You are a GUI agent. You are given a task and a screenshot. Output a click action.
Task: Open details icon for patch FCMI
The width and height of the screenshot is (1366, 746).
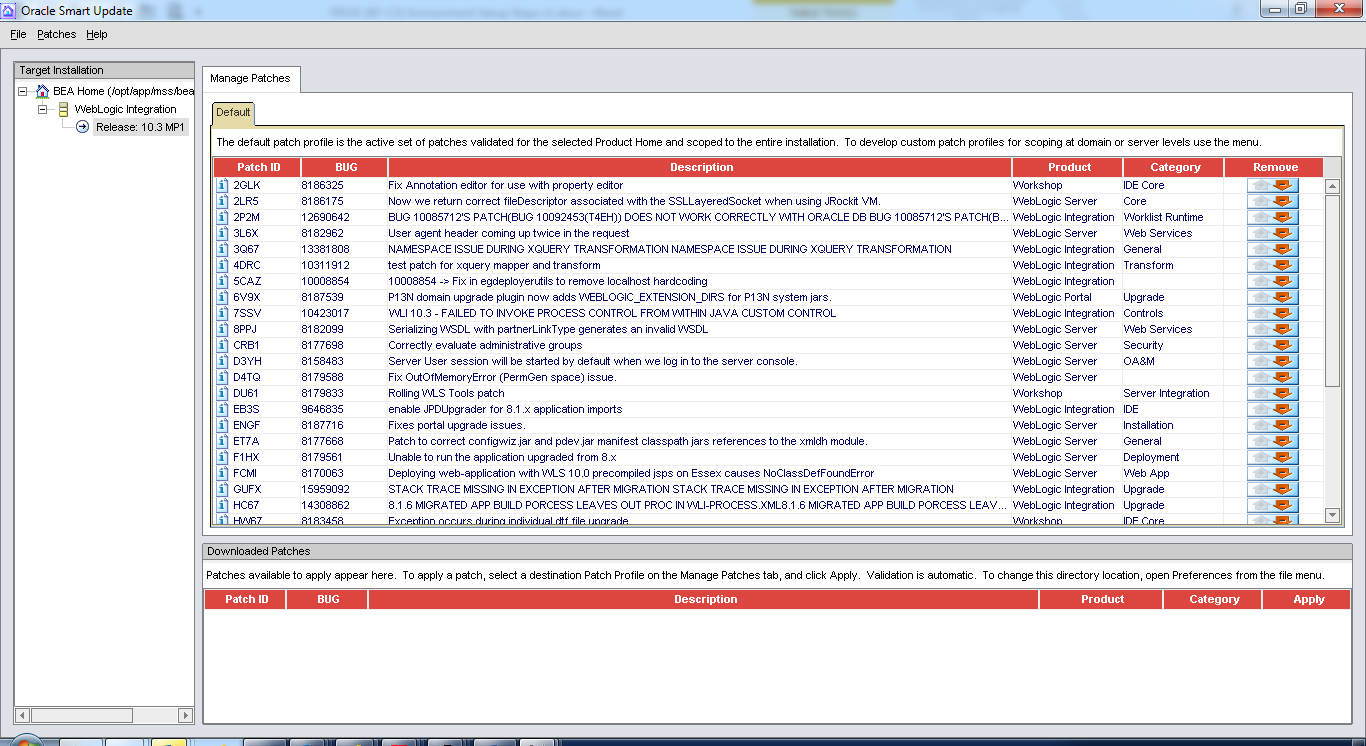point(220,473)
